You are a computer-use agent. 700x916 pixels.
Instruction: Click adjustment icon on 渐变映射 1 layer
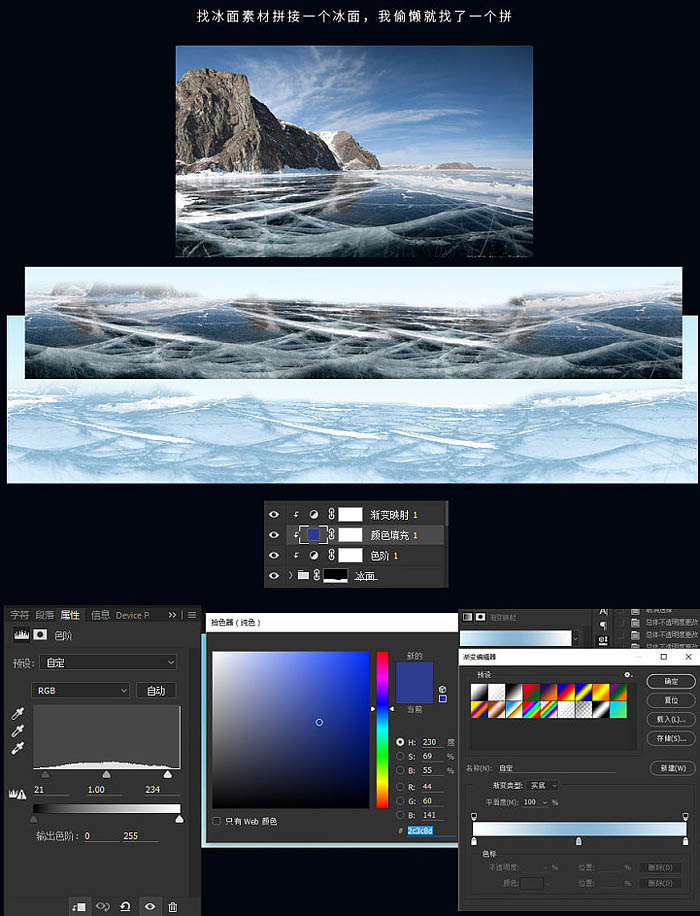pyautogui.click(x=314, y=515)
